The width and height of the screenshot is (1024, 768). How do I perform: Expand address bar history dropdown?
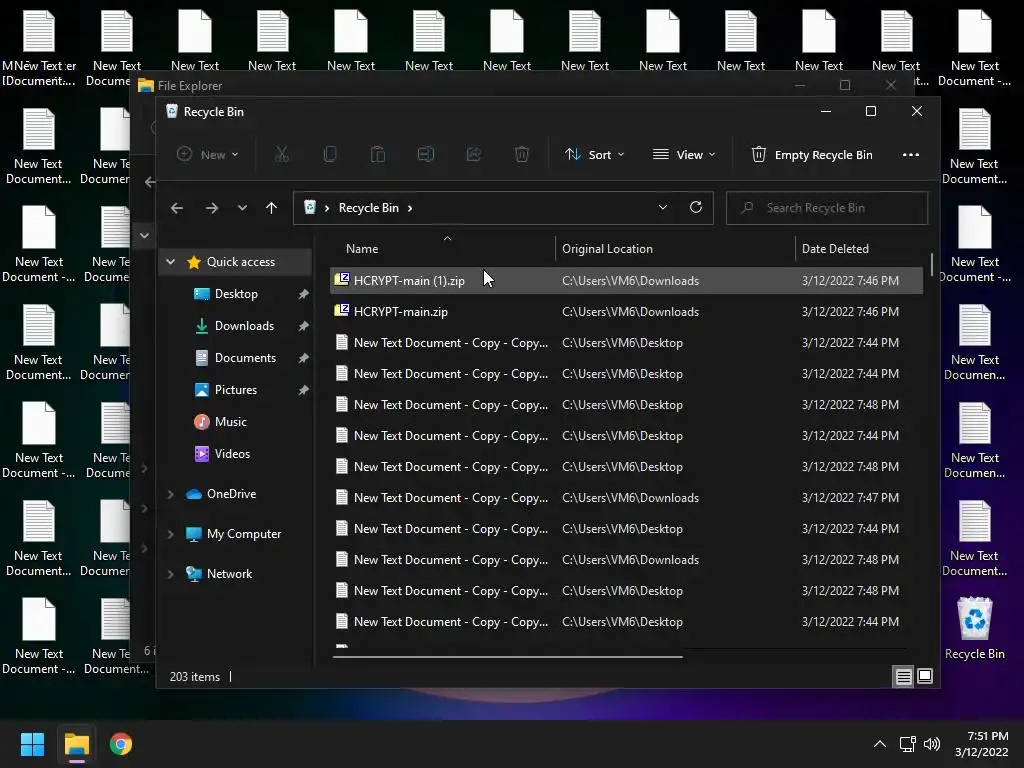click(663, 208)
